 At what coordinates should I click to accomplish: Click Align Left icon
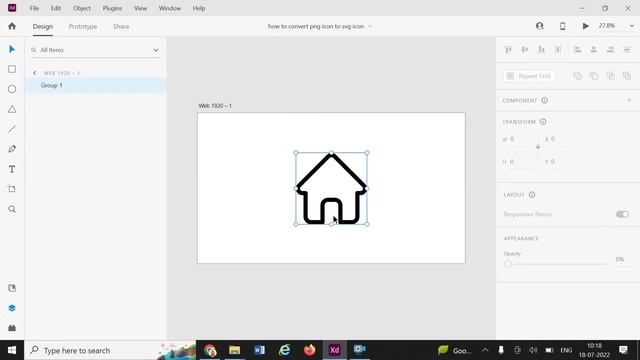(x=577, y=50)
